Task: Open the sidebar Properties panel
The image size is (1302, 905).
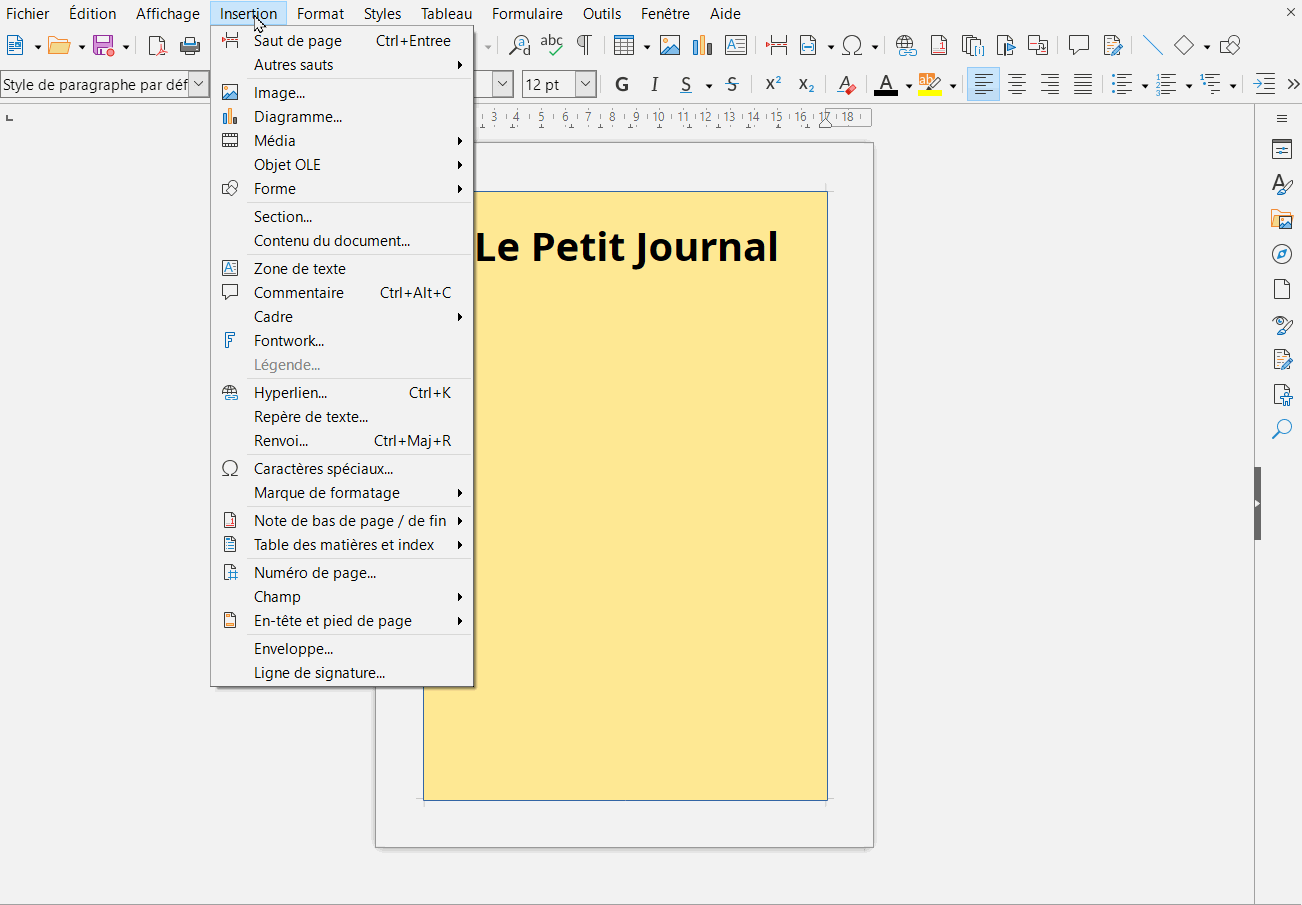Action: [x=1282, y=149]
